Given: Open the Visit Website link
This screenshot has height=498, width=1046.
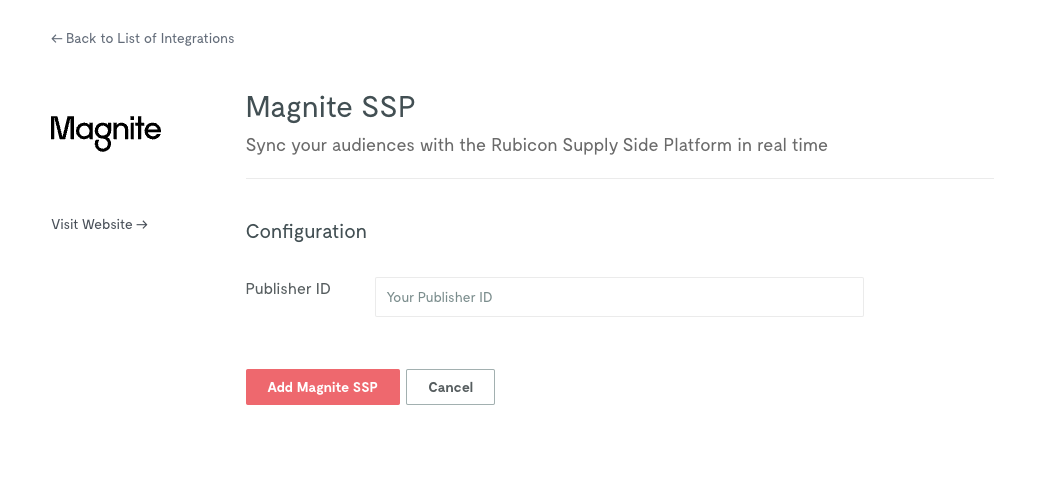Looking at the screenshot, I should pyautogui.click(x=99, y=225).
